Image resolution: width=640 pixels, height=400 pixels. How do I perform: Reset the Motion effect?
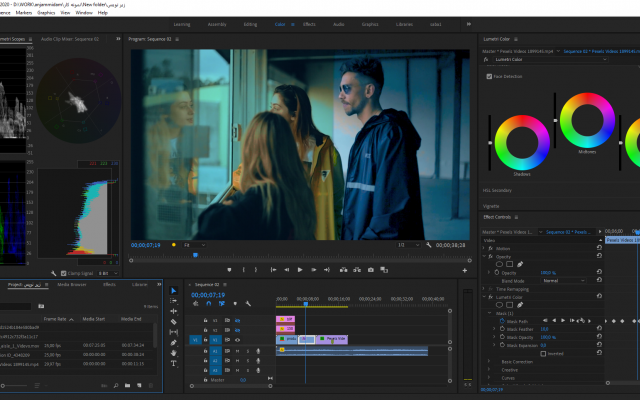click(x=599, y=248)
